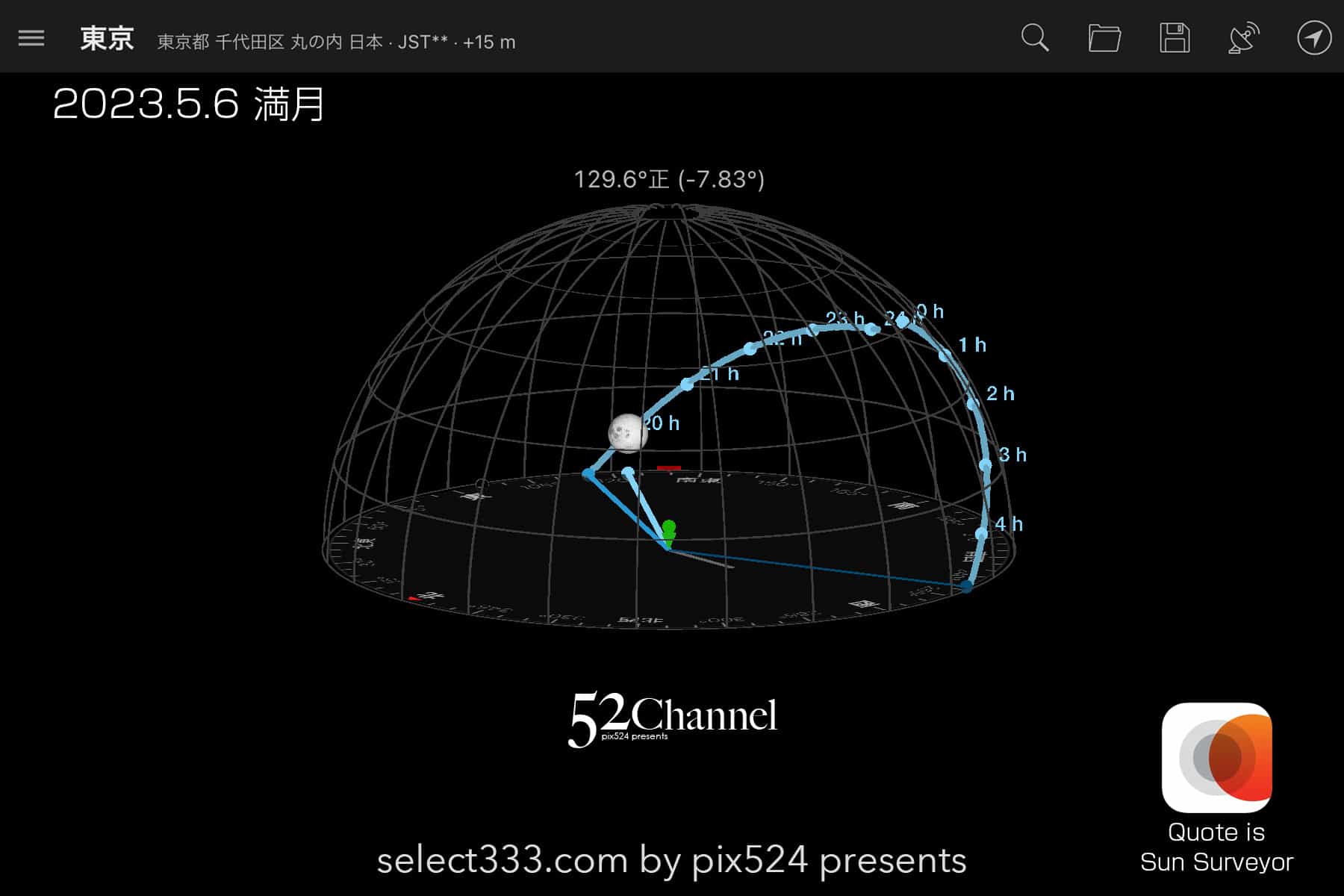Select the 3 h moon marker

tap(986, 465)
